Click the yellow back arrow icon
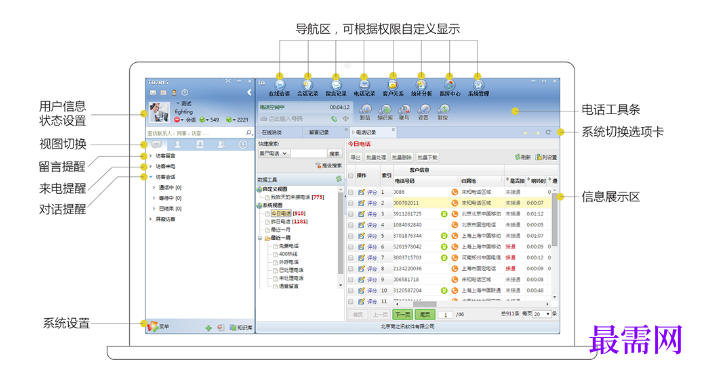Screen dimensions: 701x371 point(526,132)
